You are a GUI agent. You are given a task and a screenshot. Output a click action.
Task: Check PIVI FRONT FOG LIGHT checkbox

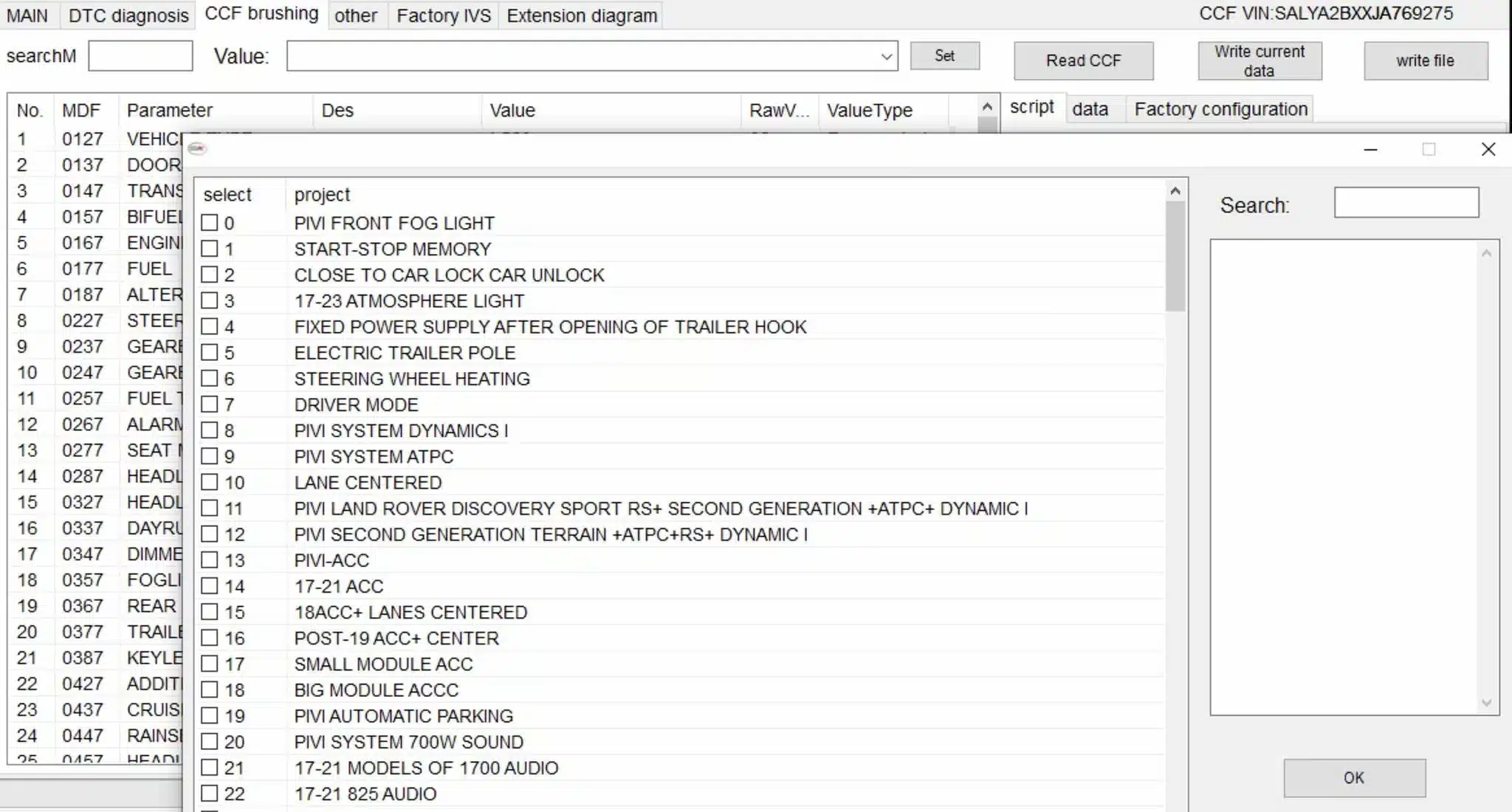pos(210,222)
